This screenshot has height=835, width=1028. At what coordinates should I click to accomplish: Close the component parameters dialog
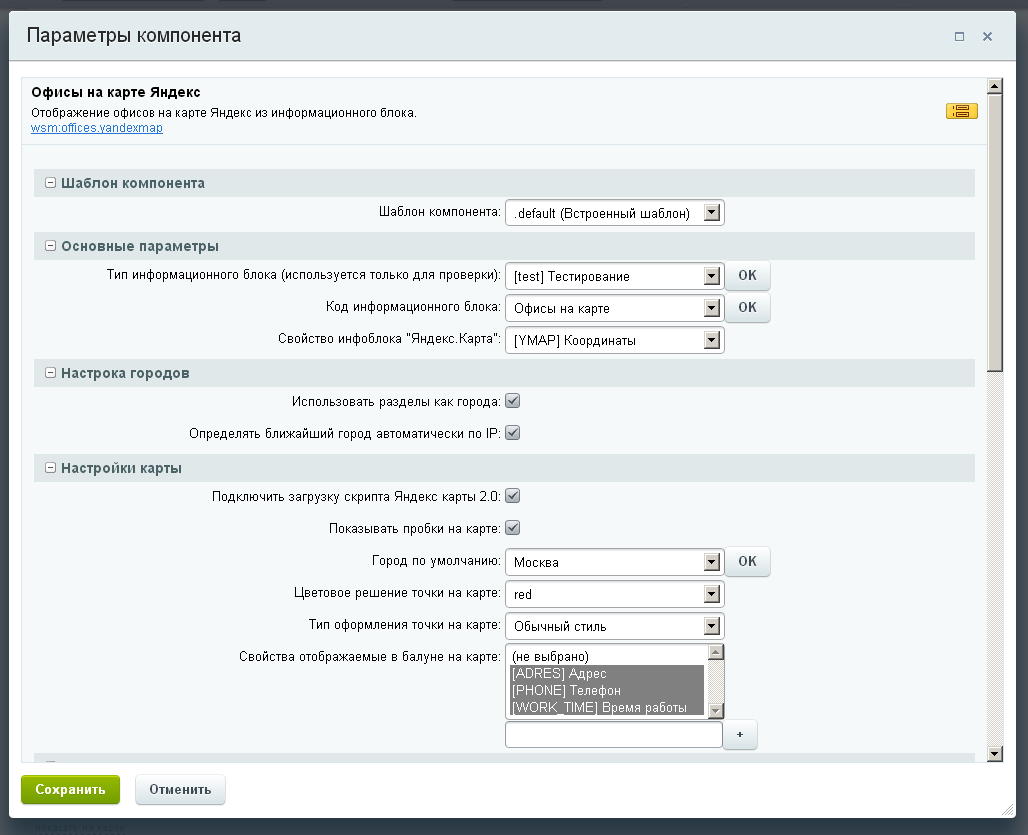pos(987,37)
